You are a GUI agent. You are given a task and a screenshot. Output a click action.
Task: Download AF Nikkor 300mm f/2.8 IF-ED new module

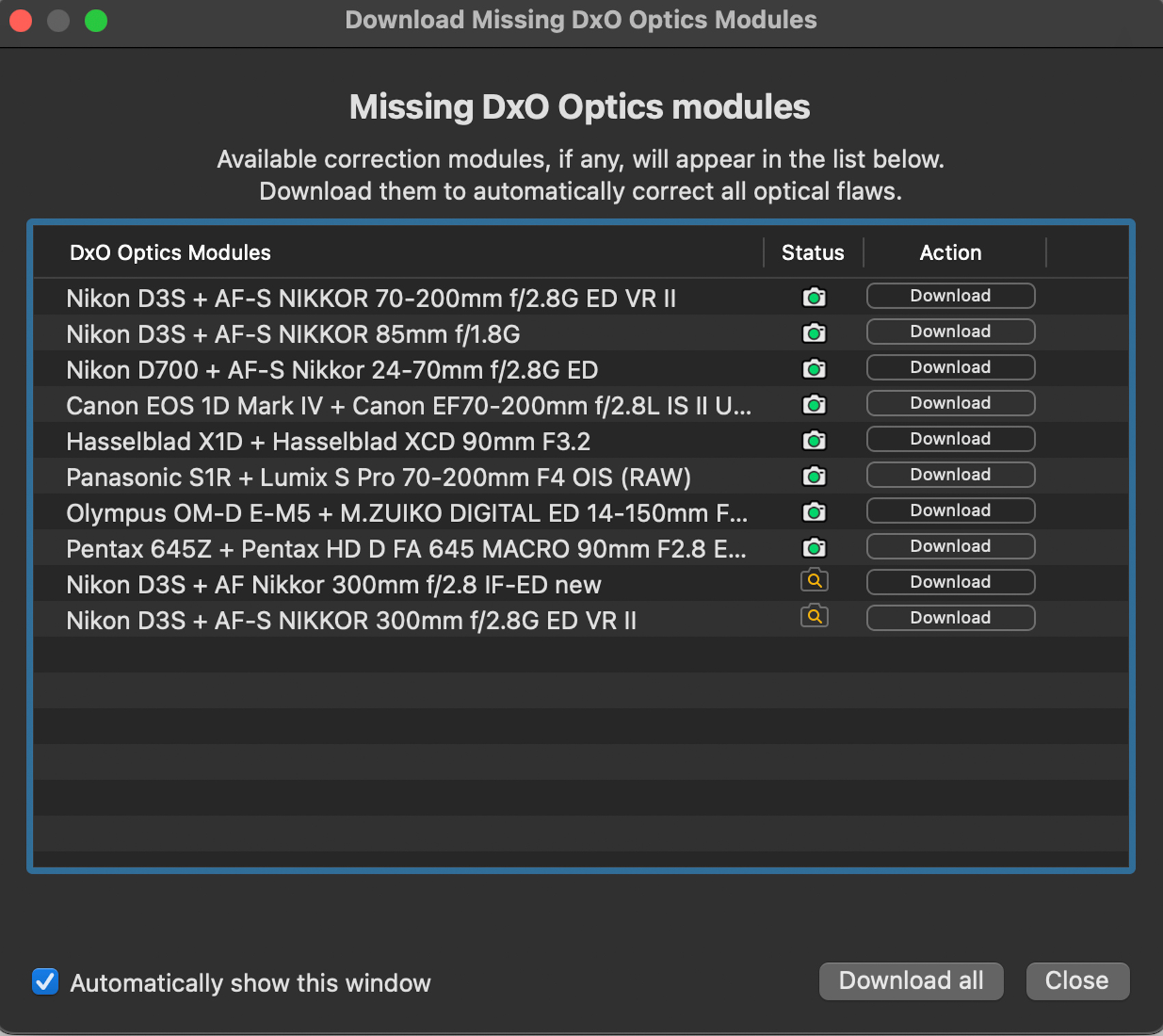(950, 582)
